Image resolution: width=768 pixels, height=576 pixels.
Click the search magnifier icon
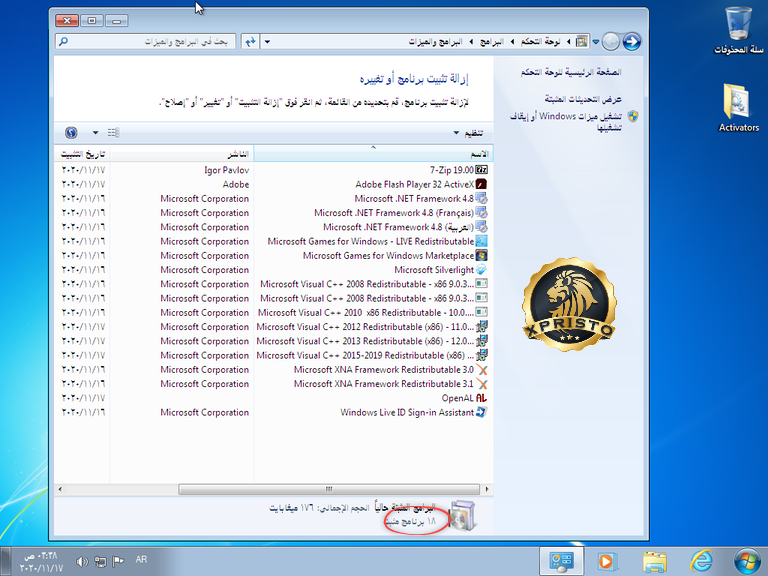click(x=63, y=42)
